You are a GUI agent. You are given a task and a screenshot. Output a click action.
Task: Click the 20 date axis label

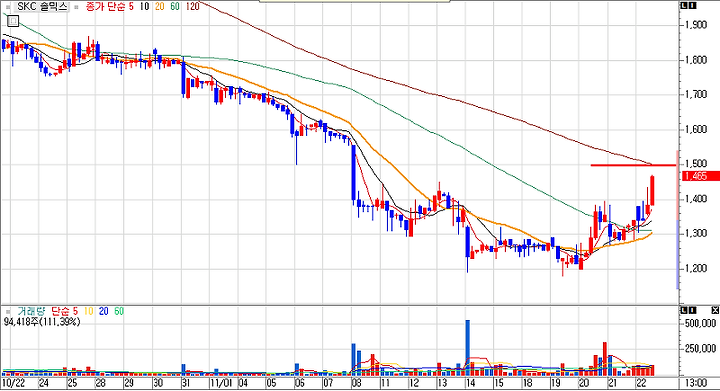[x=584, y=383]
